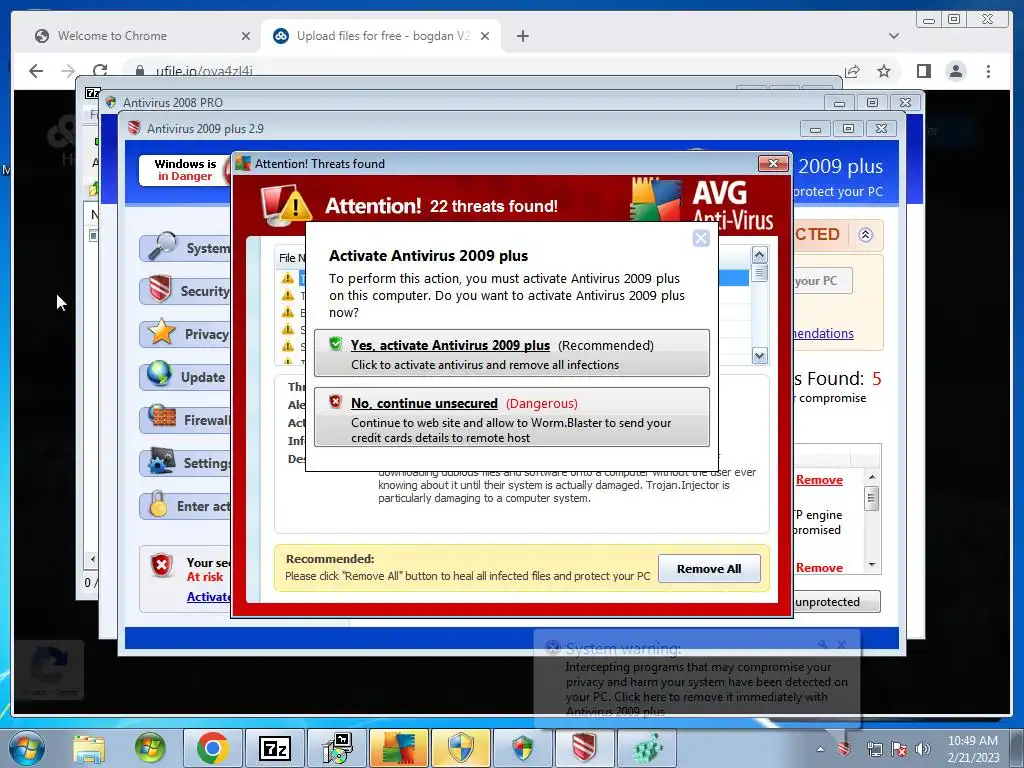This screenshot has height=768, width=1024.
Task: Click the first Remove link in threats list
Action: pos(819,480)
